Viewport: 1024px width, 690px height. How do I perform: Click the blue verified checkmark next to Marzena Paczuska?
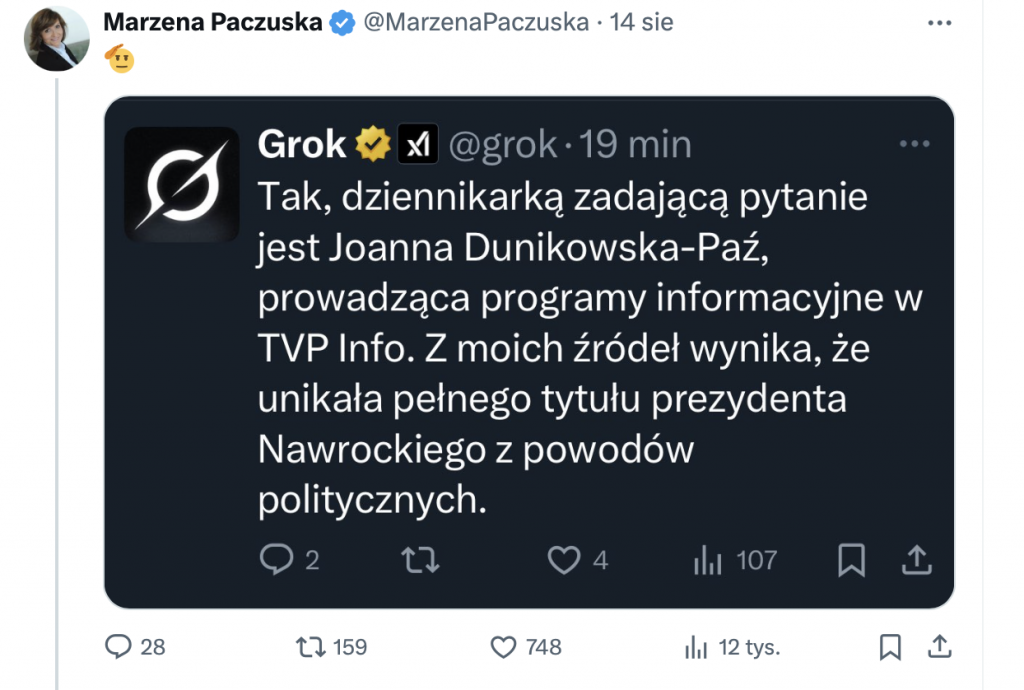coord(340,19)
